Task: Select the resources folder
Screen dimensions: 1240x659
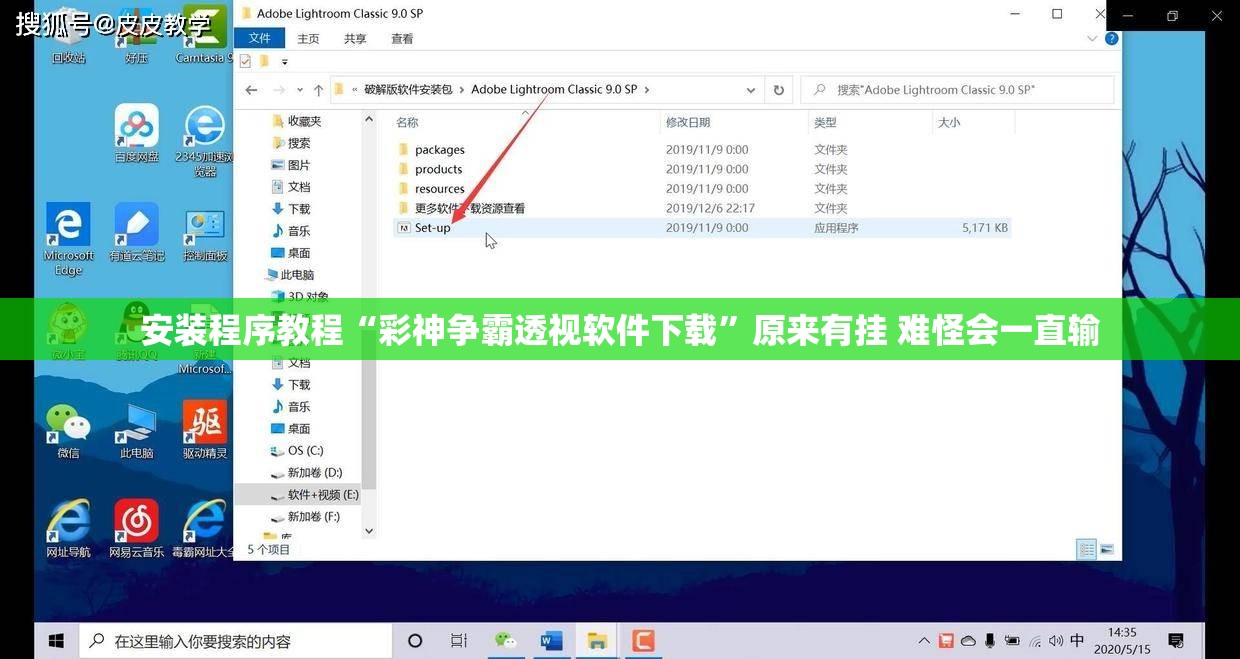Action: pos(440,189)
